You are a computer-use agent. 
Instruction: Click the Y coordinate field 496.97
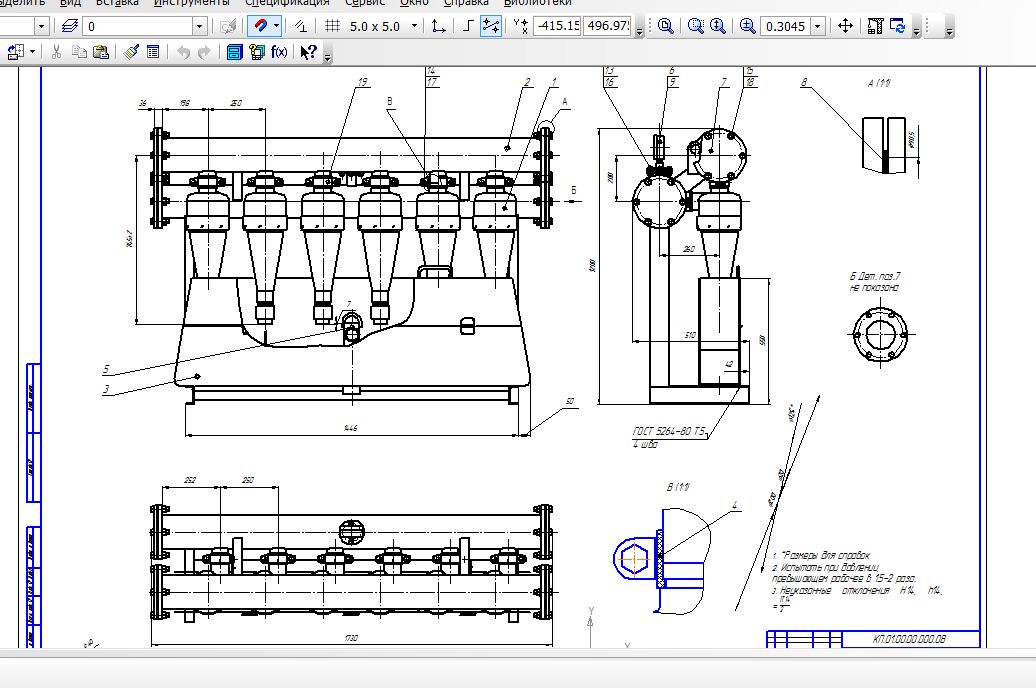pyautogui.click(x=608, y=26)
